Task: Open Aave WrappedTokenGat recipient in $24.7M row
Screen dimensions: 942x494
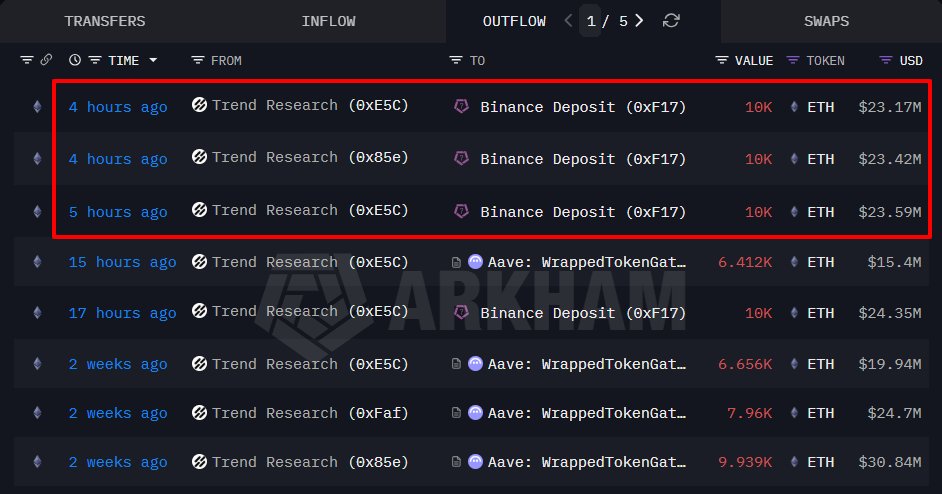Action: pos(586,413)
